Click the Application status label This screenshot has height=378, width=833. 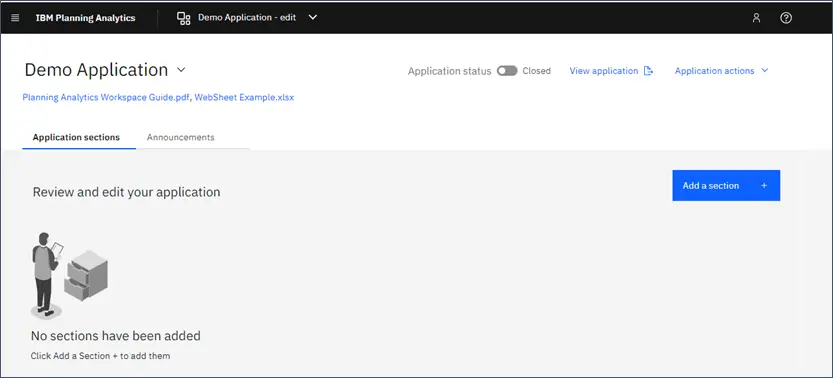[449, 71]
